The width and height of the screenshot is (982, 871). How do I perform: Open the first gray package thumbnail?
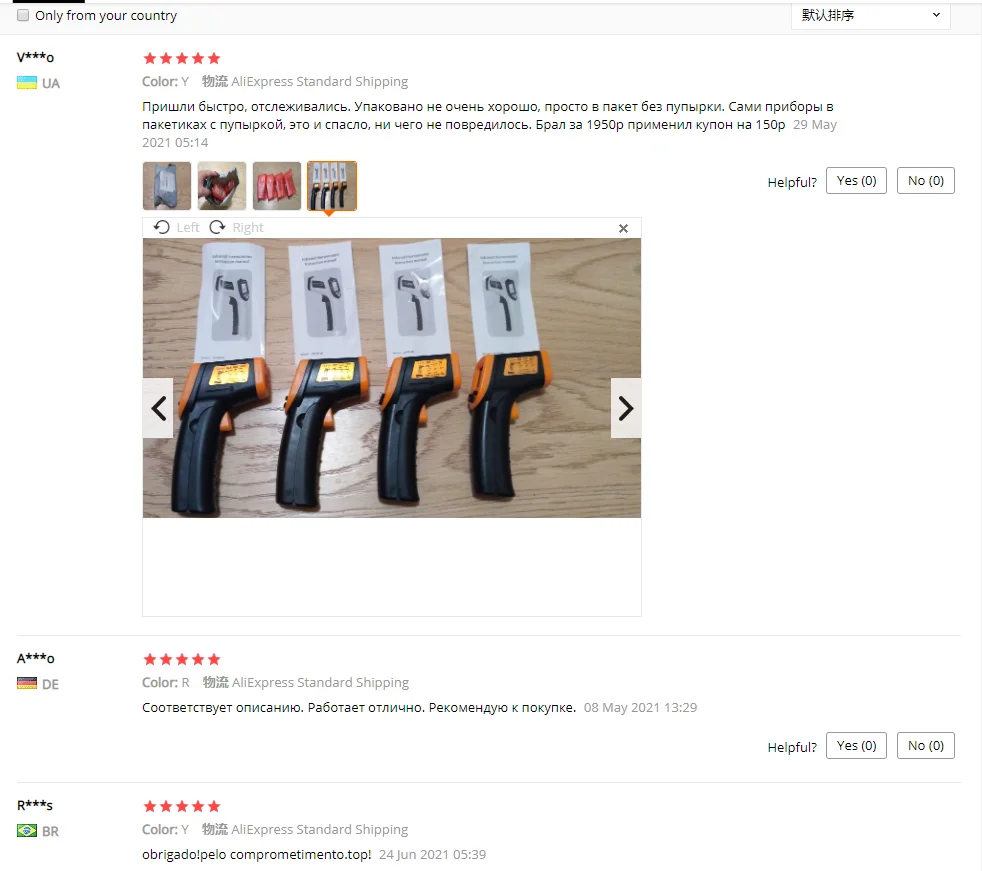(x=167, y=186)
